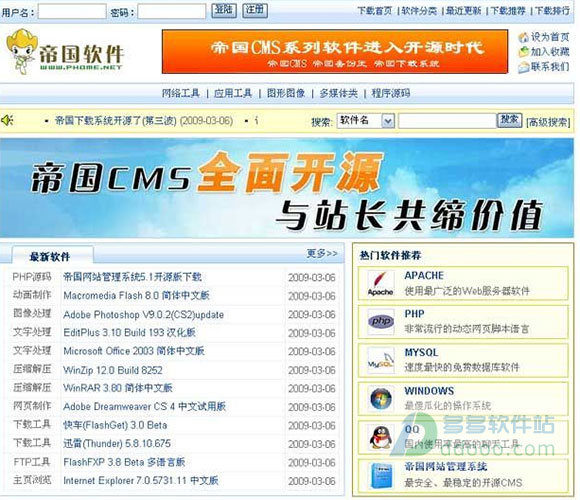Click the FTP工具 category label
Image resolution: width=580 pixels, height=500 pixels.
[32, 462]
